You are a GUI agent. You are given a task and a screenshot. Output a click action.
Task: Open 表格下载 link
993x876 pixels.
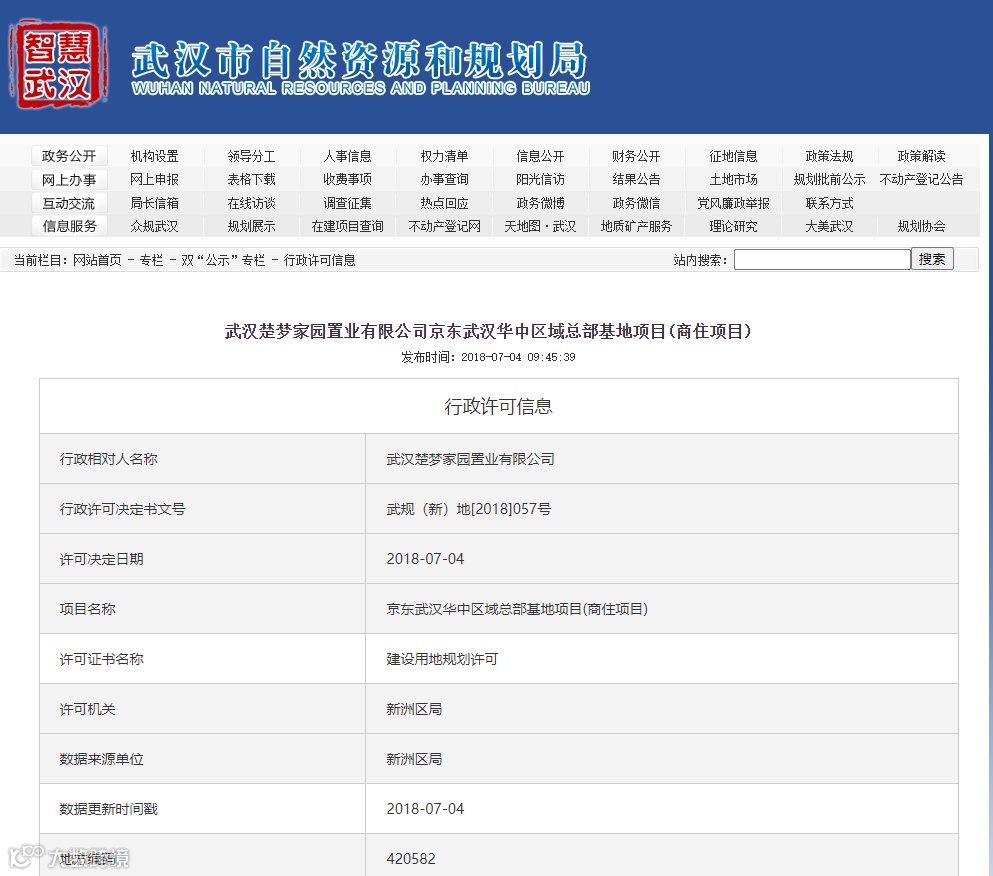251,179
